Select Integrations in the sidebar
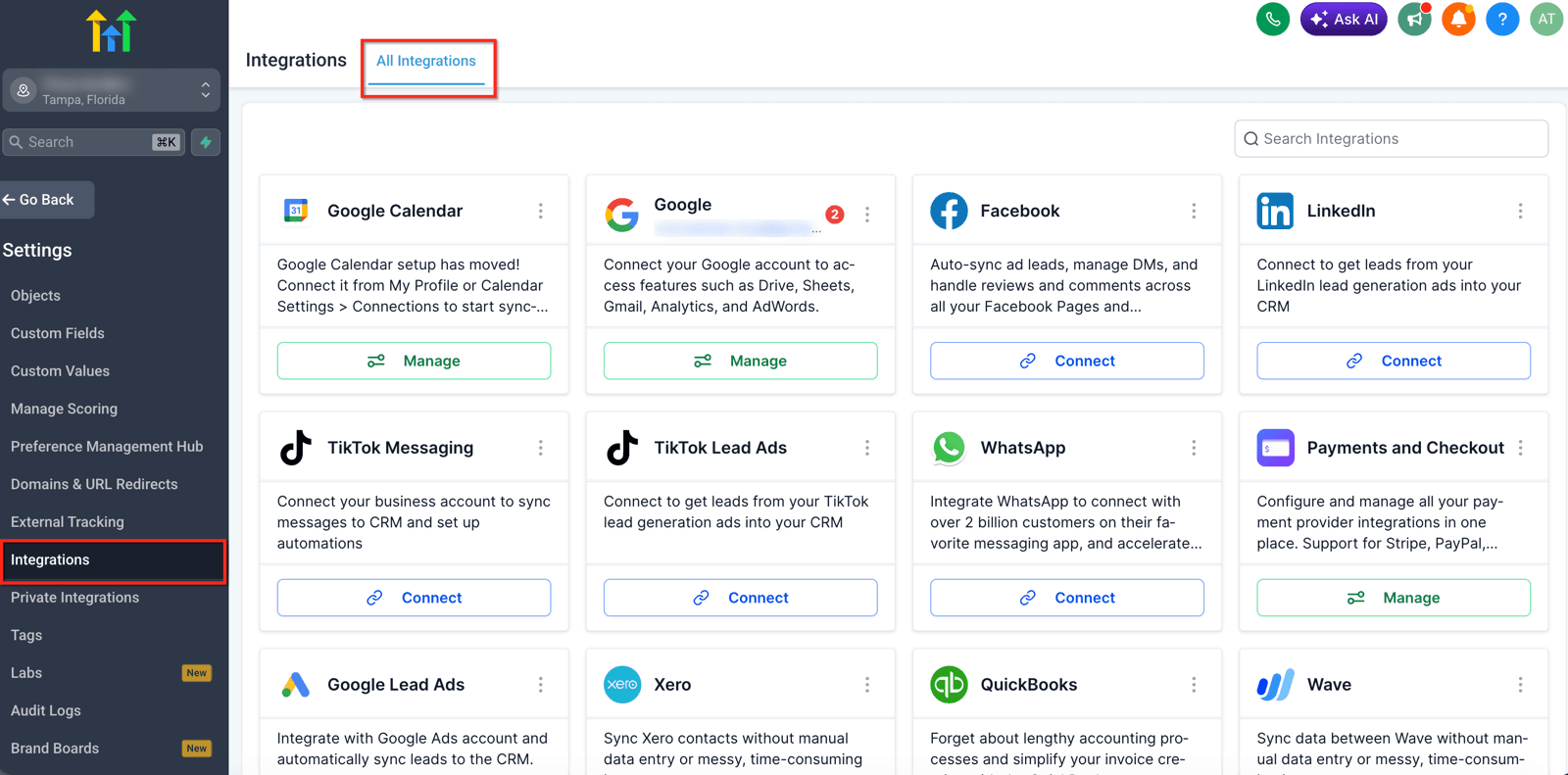Viewport: 1568px width, 775px height. [113, 560]
